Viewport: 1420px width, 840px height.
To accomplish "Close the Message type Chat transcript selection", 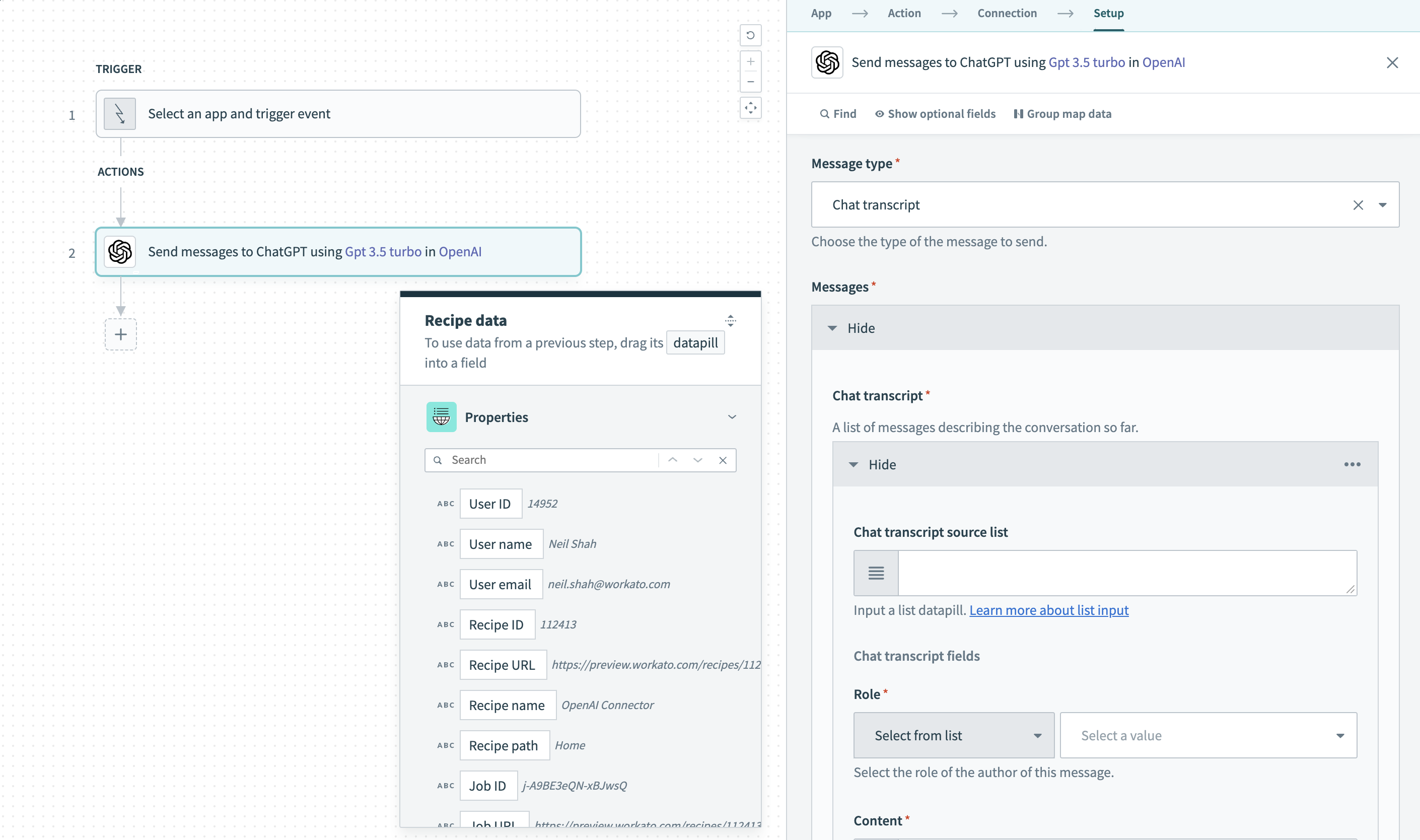I will [x=1358, y=205].
